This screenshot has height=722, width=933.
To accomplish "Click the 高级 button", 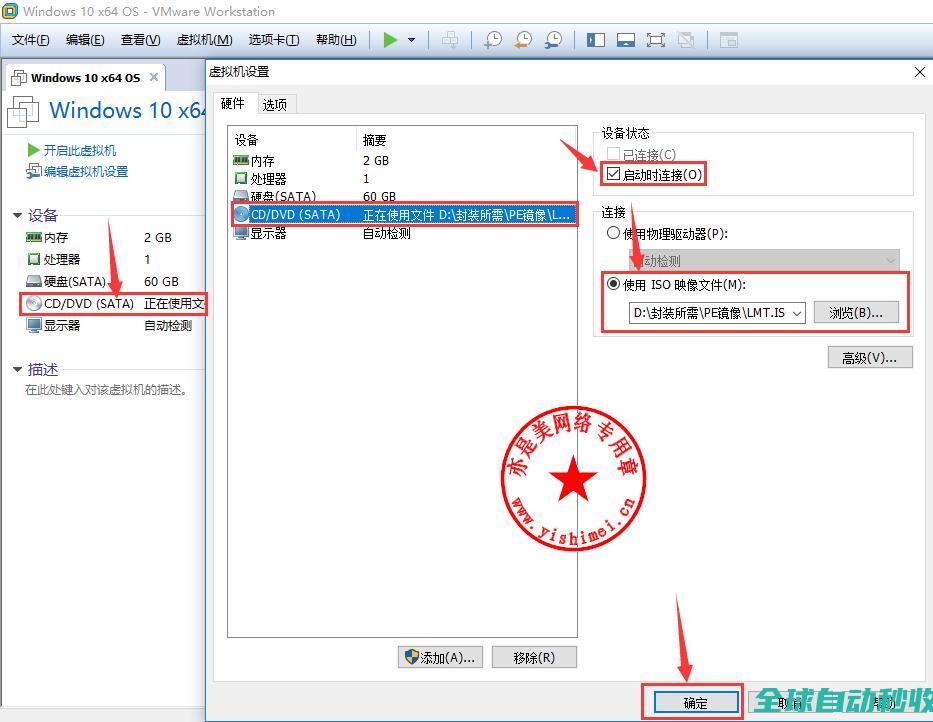I will tap(869, 357).
